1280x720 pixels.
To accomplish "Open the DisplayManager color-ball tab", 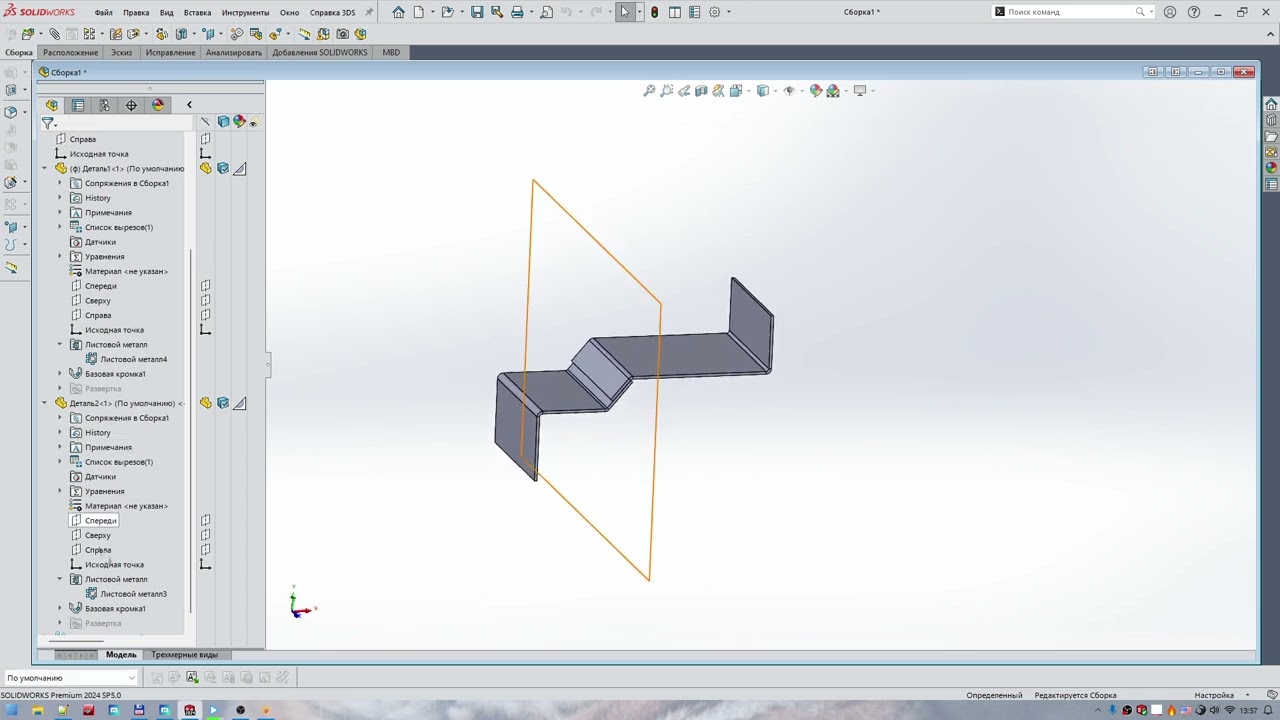I will click(158, 105).
